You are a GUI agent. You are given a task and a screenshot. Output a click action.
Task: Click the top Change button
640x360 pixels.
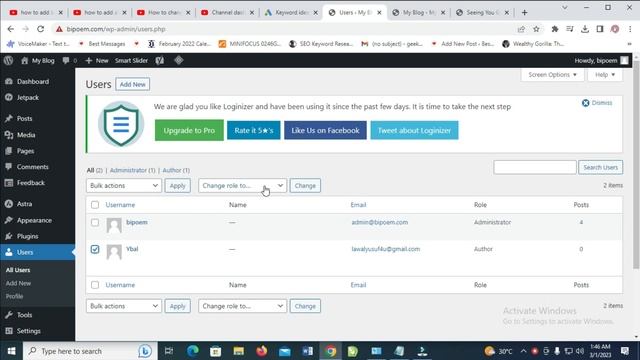pyautogui.click(x=305, y=186)
